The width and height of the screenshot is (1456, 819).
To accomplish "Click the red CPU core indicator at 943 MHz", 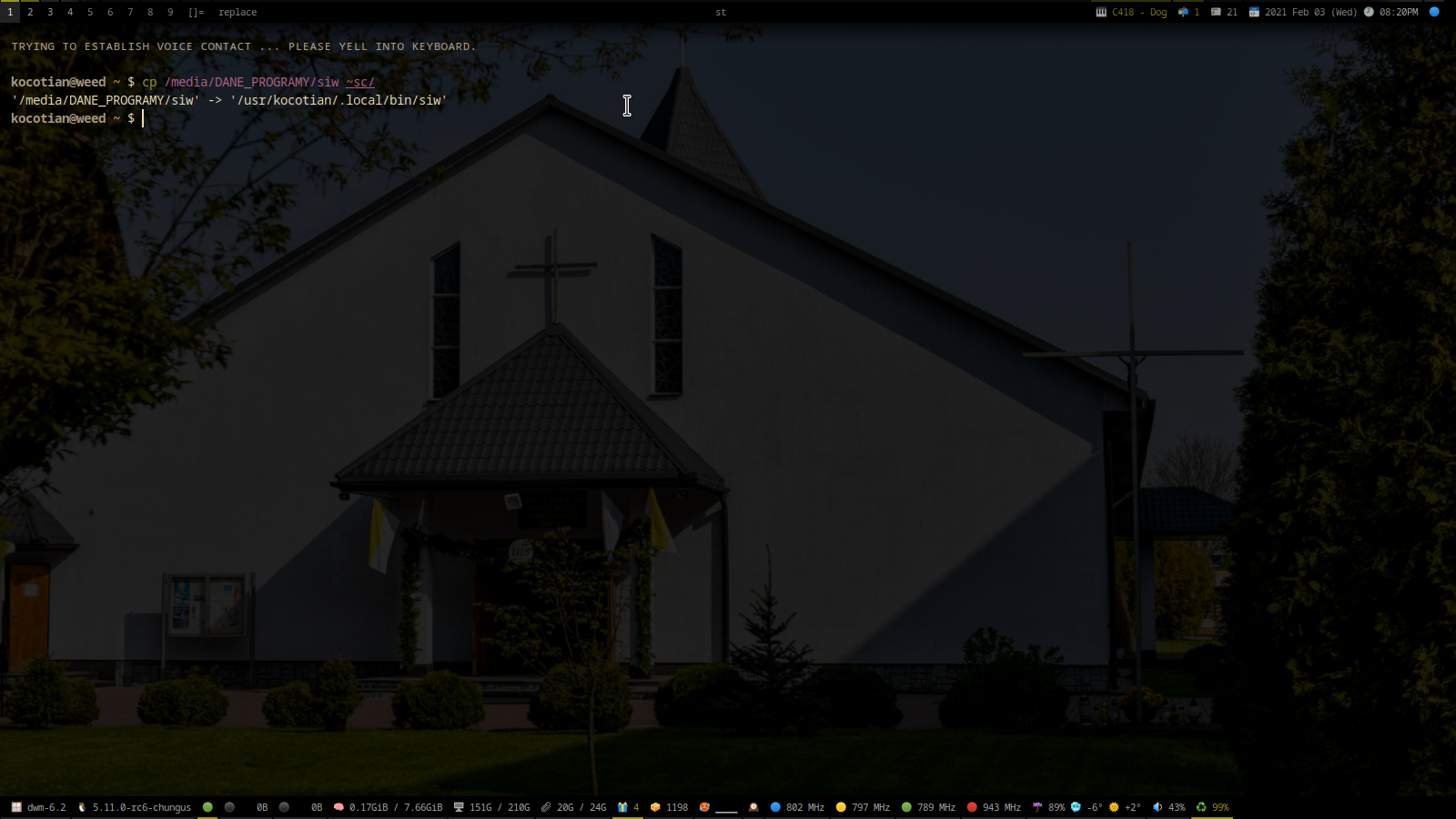I will pos(972,807).
